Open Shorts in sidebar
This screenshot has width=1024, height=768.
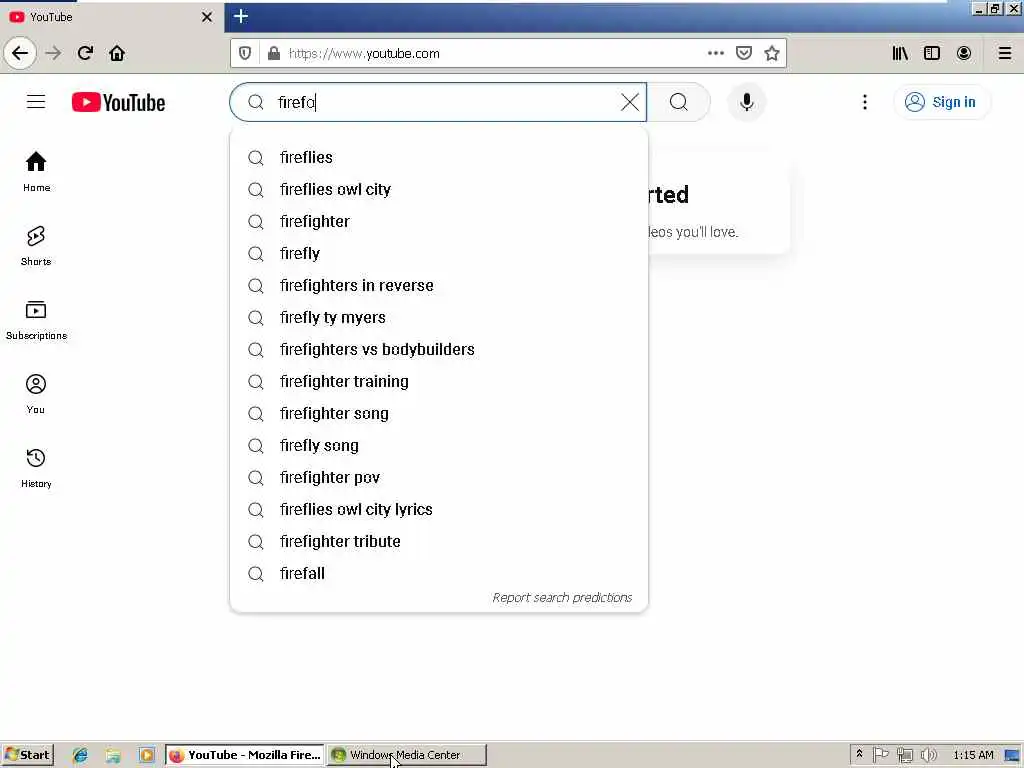36,246
